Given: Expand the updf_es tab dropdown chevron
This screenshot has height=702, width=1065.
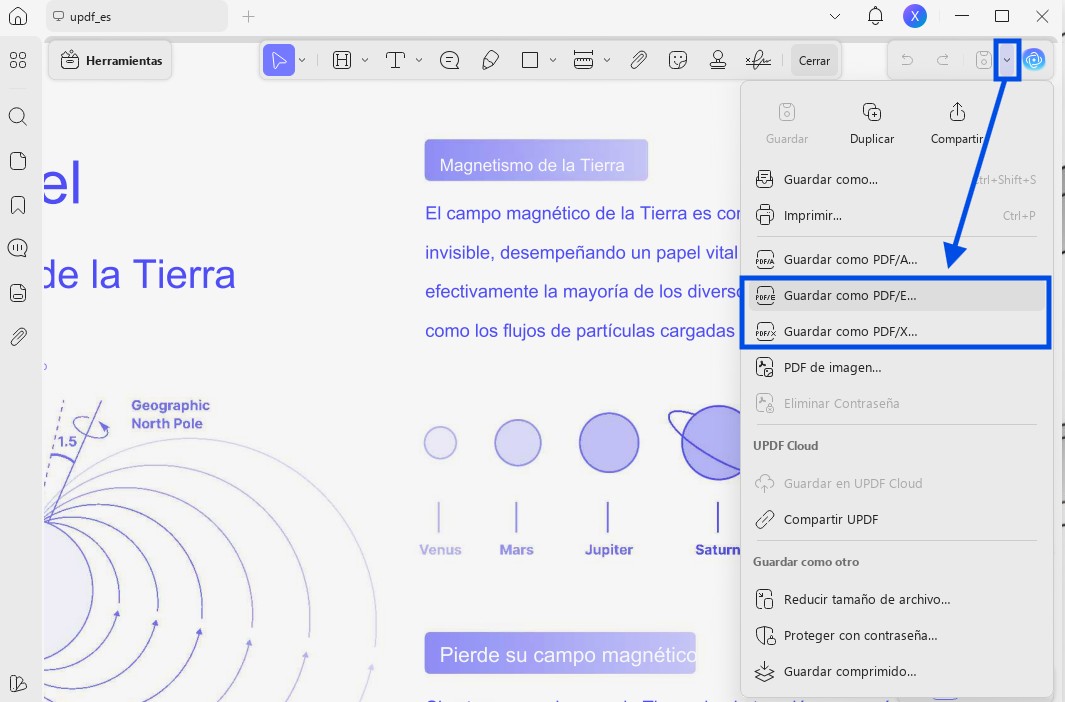Looking at the screenshot, I should (x=835, y=16).
